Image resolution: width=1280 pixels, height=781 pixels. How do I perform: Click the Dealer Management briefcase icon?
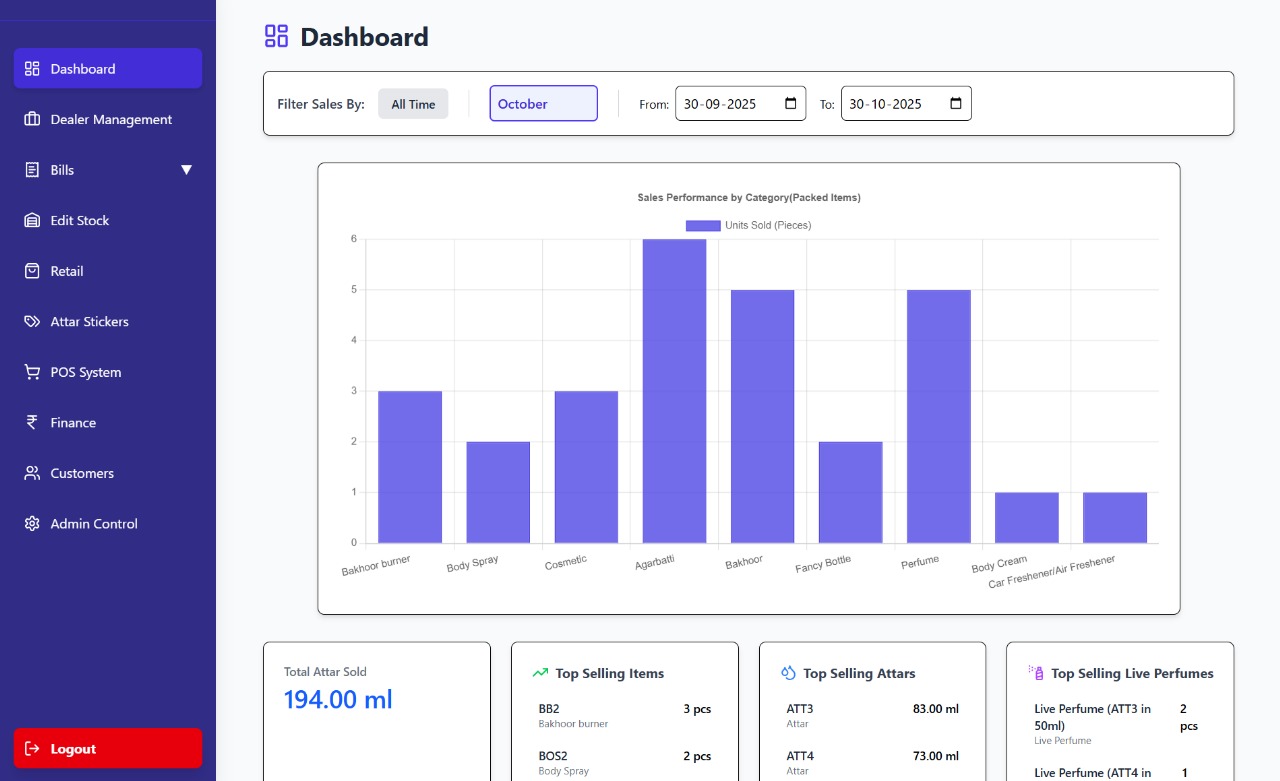32,119
